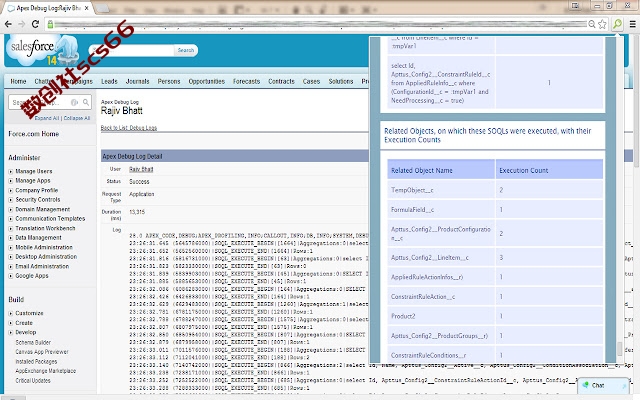Select the AppliedRuleActionInfos__r row

pyautogui.click(x=495, y=277)
